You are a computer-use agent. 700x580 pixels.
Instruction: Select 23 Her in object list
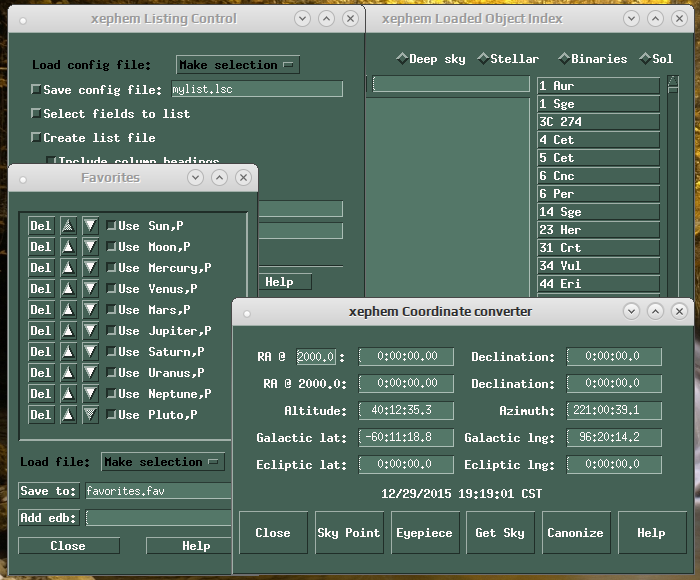598,229
